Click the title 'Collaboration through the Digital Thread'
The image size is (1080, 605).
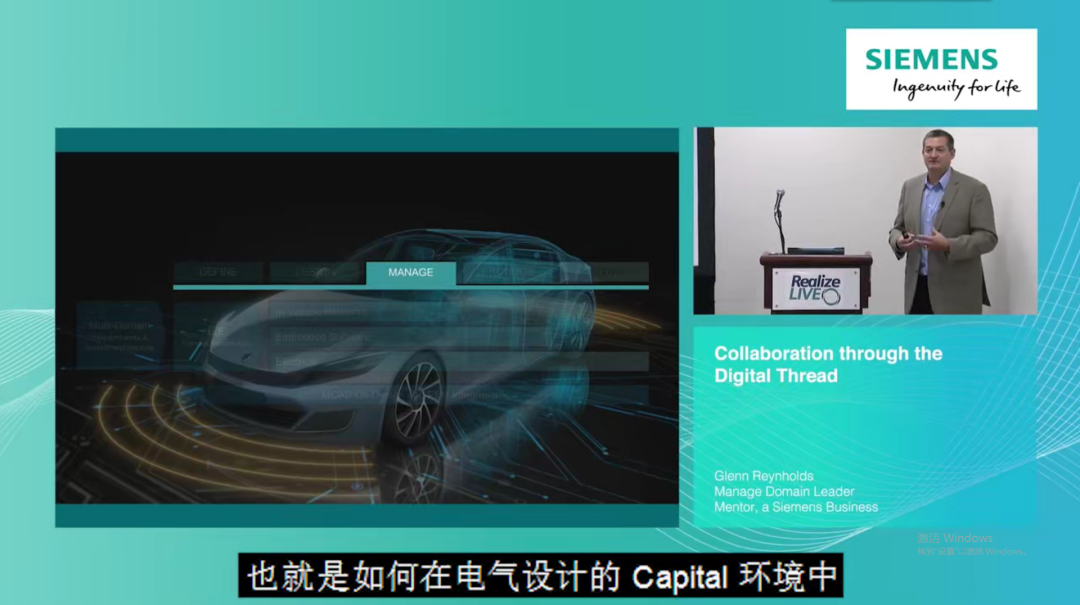click(x=828, y=365)
